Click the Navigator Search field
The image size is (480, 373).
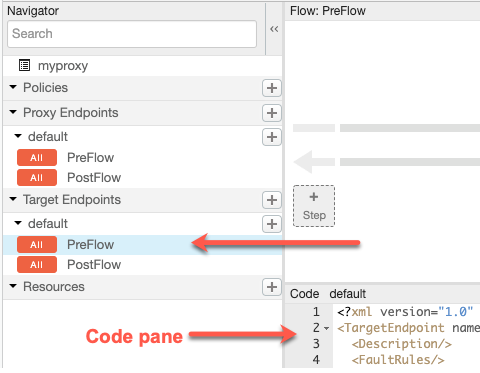[132, 34]
